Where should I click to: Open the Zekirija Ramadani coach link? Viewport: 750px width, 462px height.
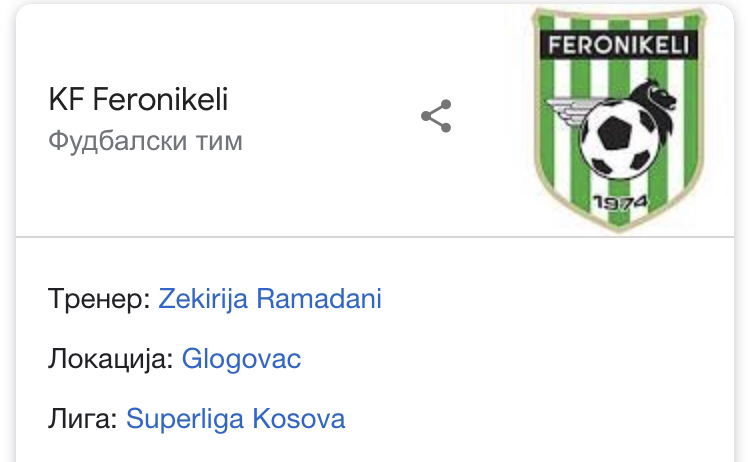coord(270,298)
